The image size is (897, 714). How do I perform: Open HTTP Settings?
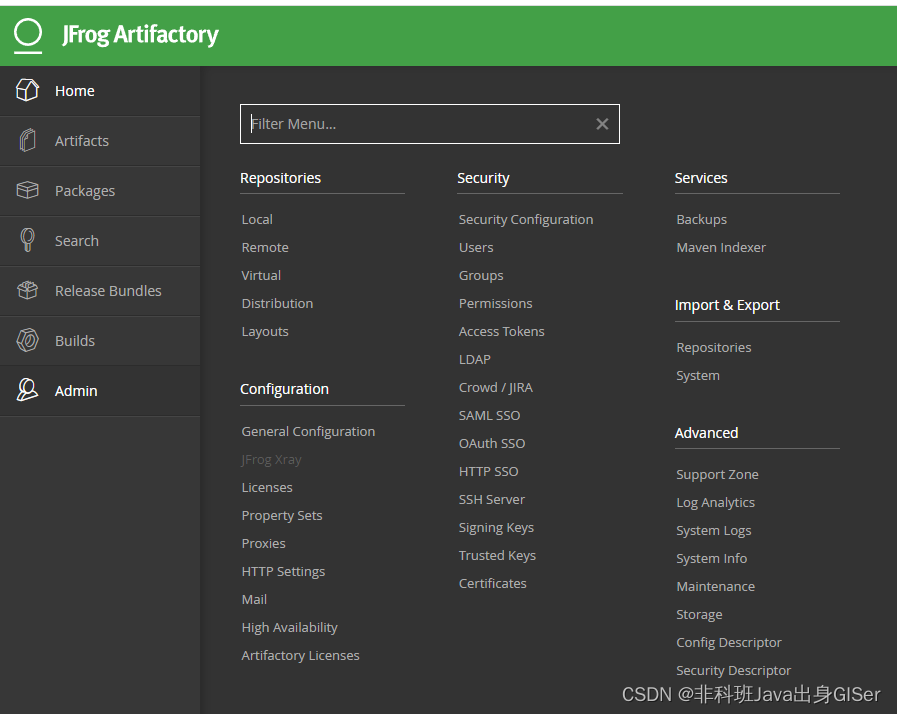pyautogui.click(x=283, y=572)
